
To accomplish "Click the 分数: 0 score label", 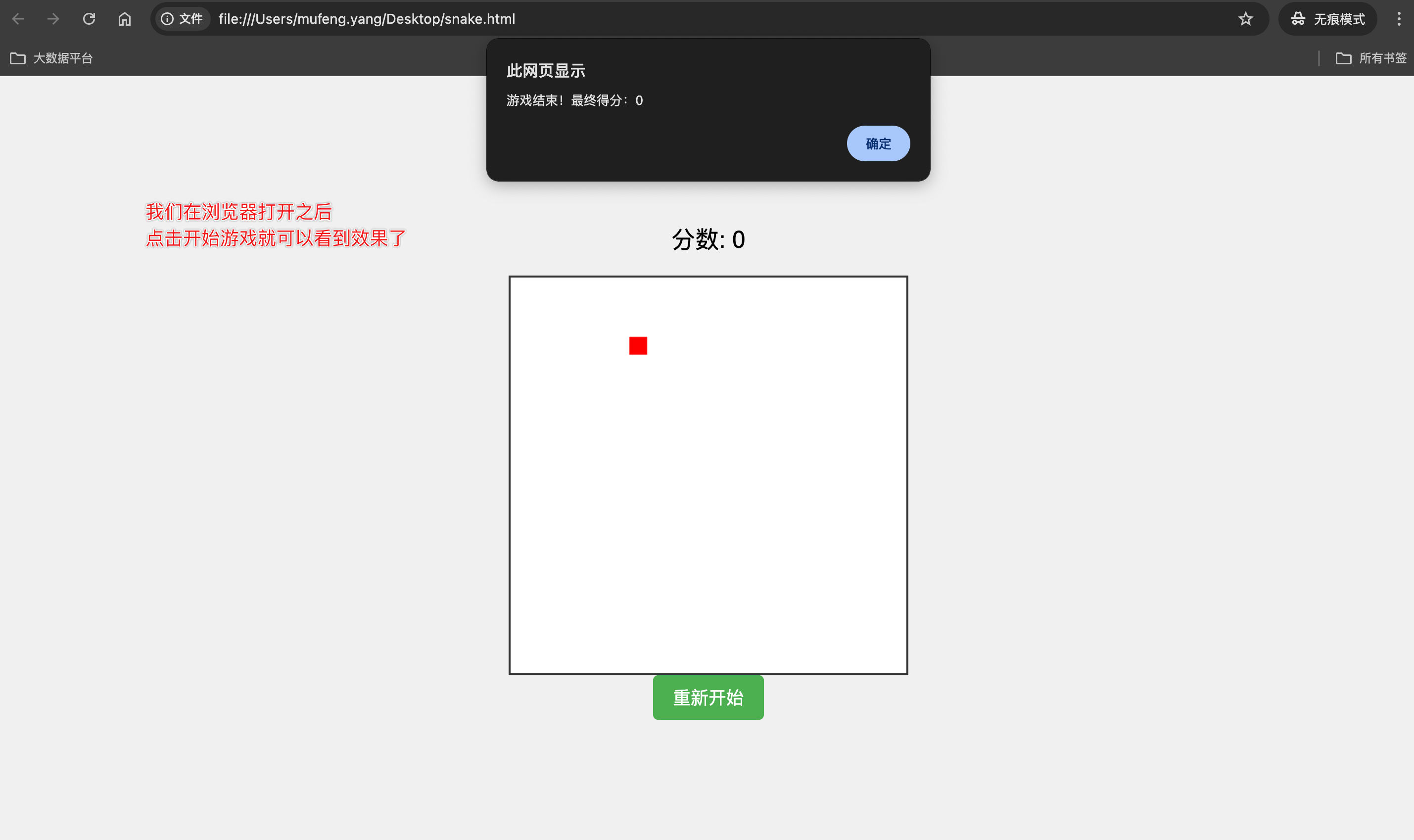I will (x=707, y=240).
